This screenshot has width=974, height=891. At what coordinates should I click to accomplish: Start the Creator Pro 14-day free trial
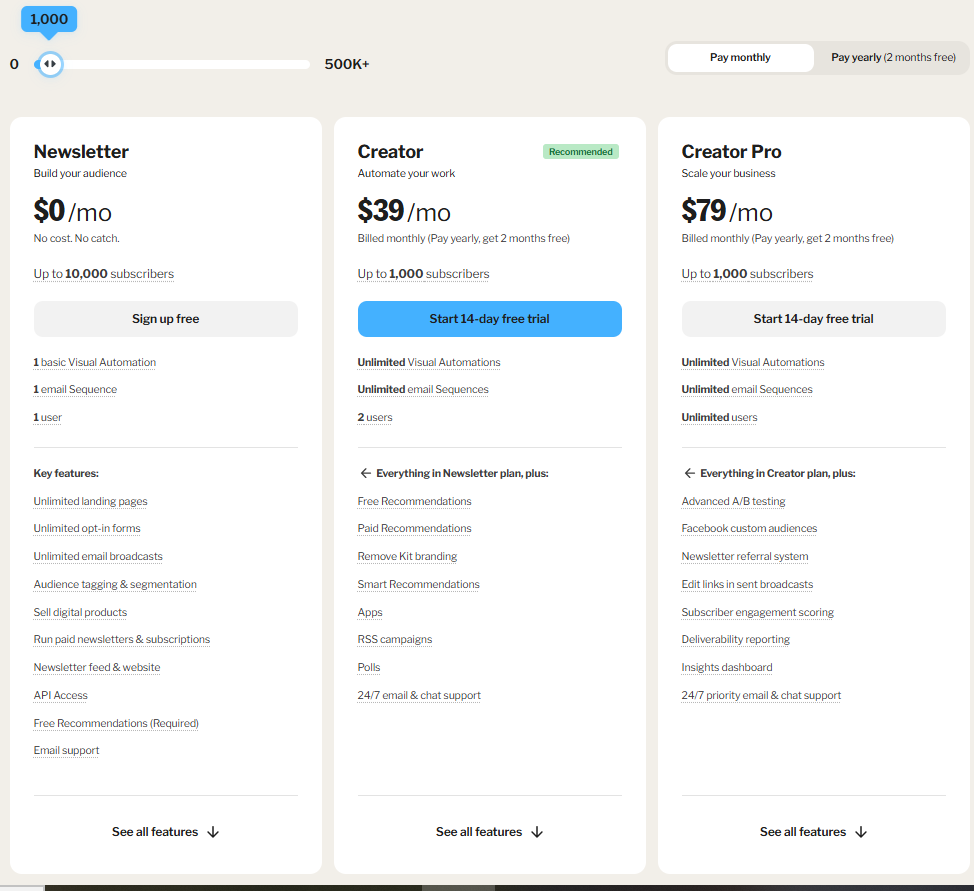813,319
